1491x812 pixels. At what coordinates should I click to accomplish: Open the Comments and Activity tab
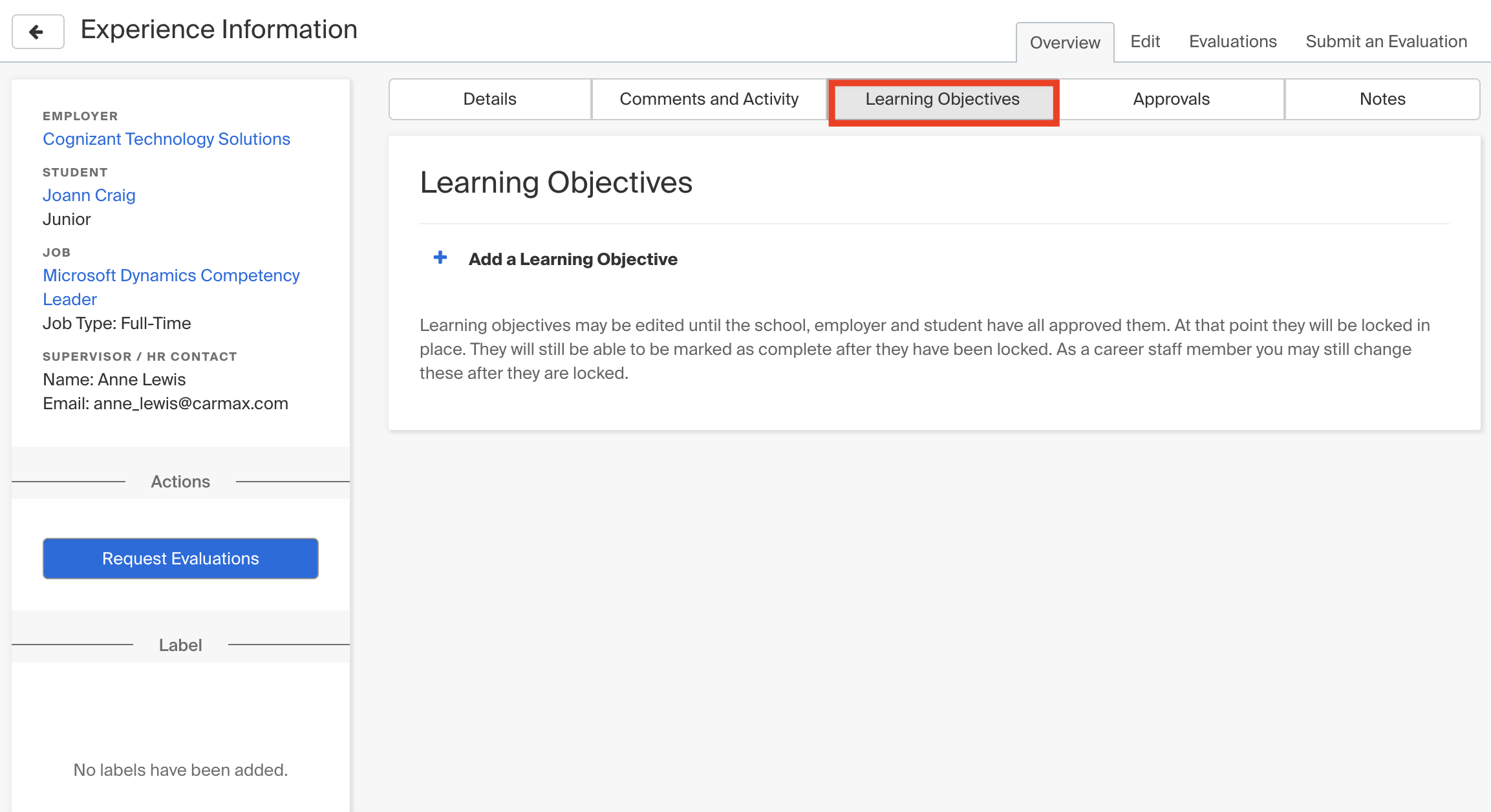[x=709, y=99]
